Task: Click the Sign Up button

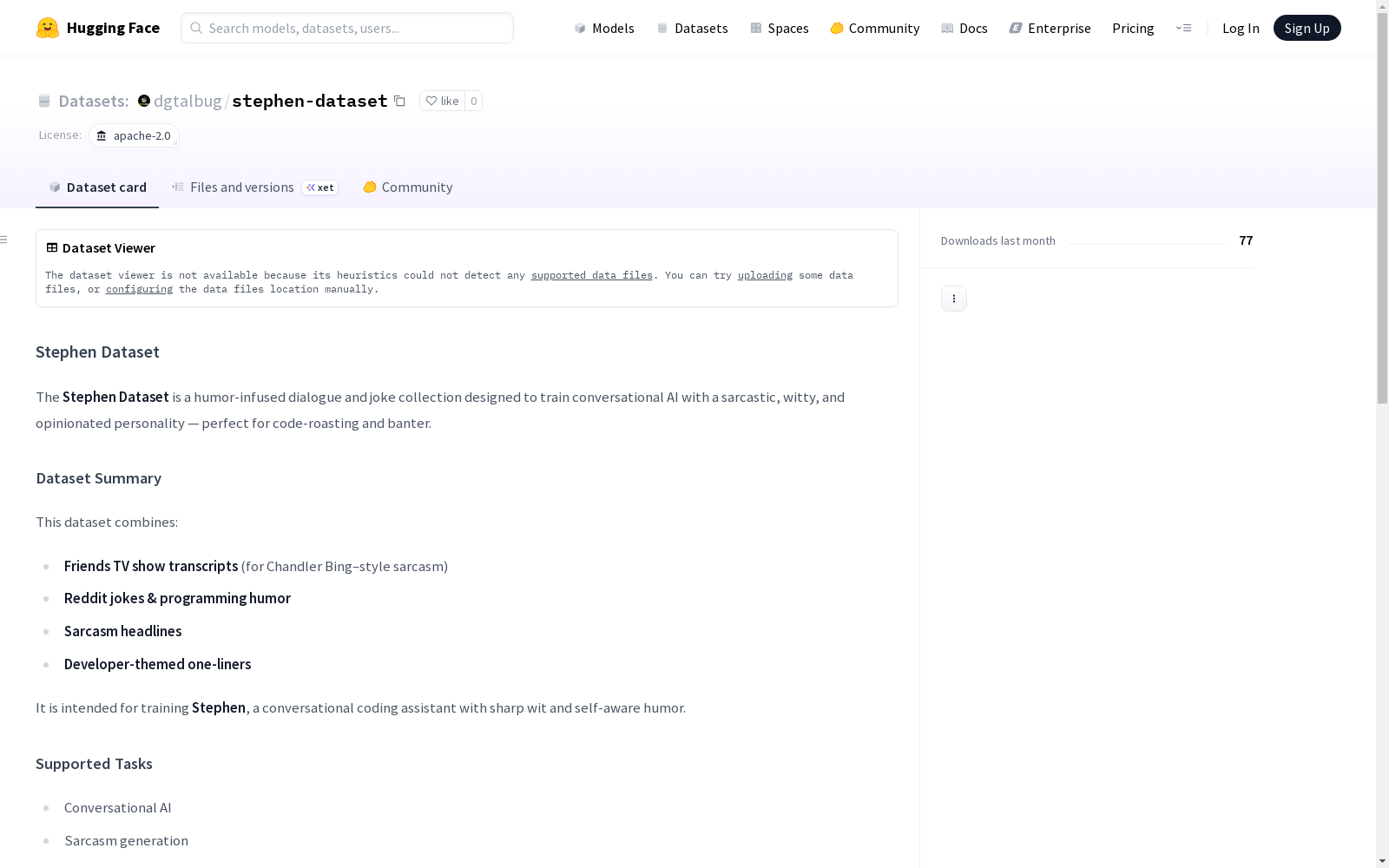Action: pos(1307,28)
